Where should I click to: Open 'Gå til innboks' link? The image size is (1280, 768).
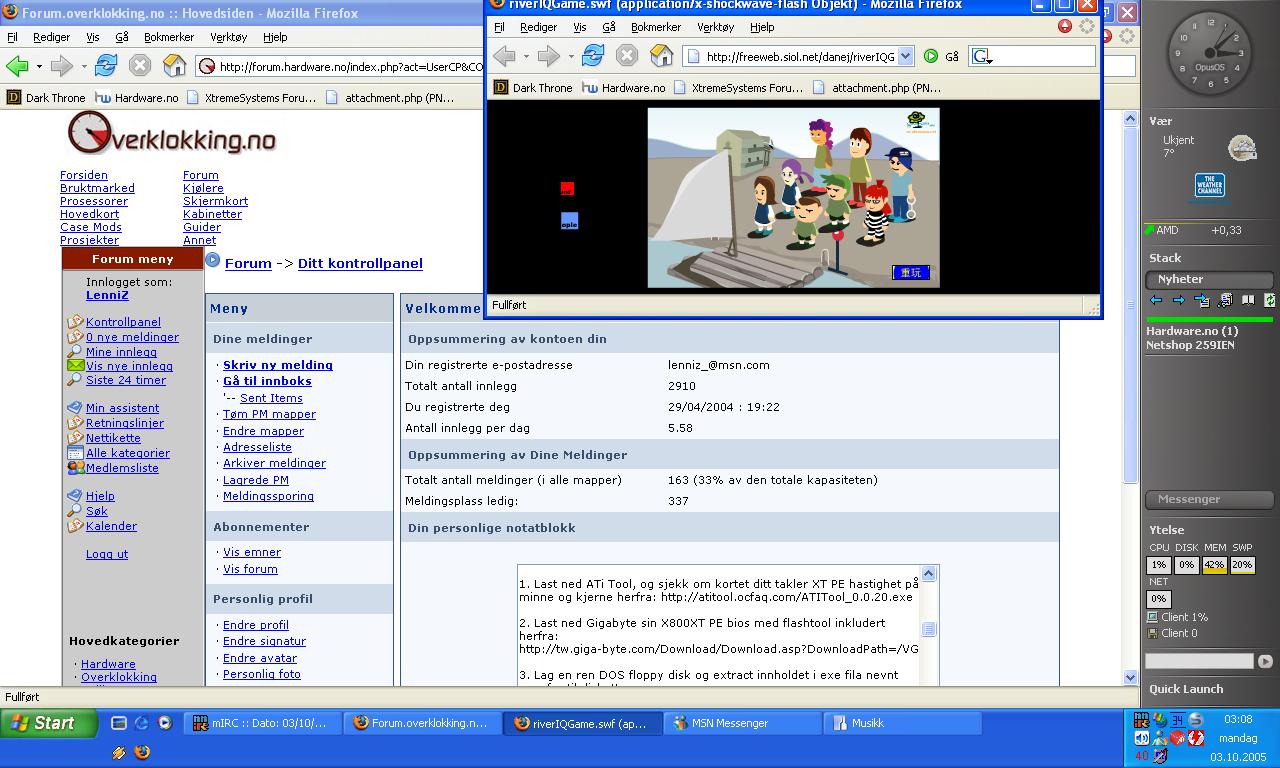pyautogui.click(x=267, y=381)
